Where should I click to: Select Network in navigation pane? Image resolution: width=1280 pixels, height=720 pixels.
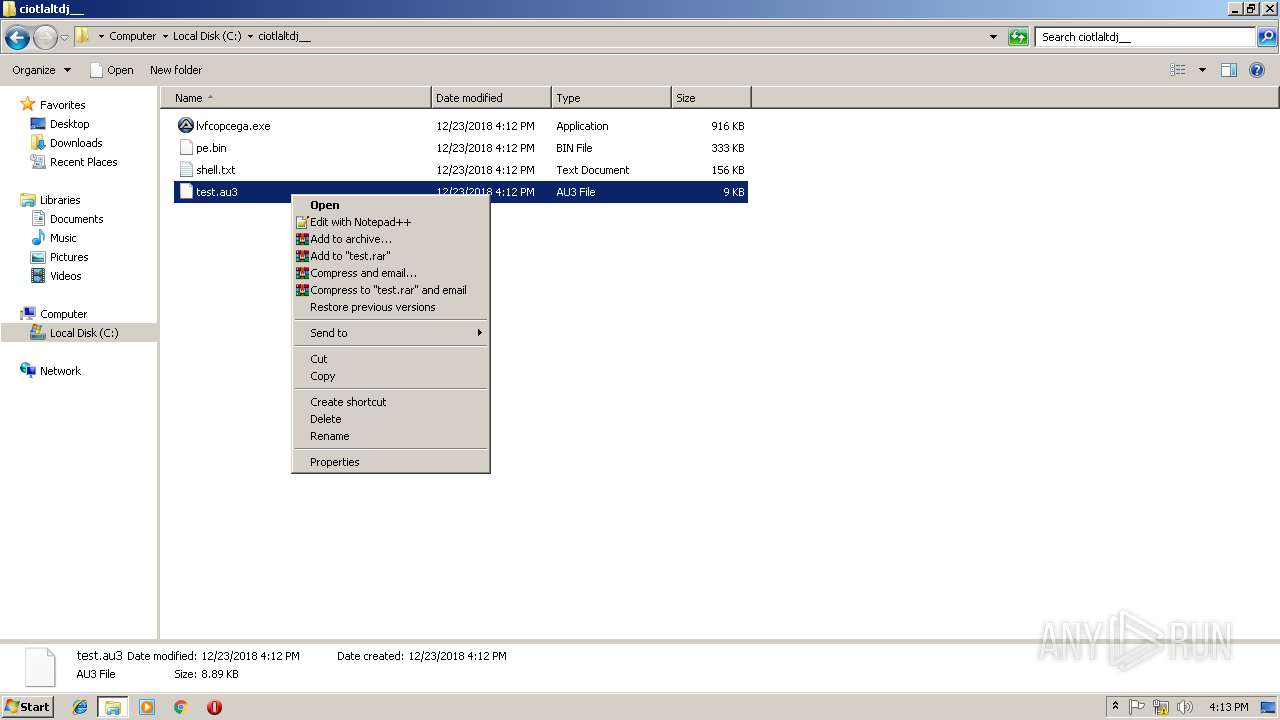[x=60, y=371]
